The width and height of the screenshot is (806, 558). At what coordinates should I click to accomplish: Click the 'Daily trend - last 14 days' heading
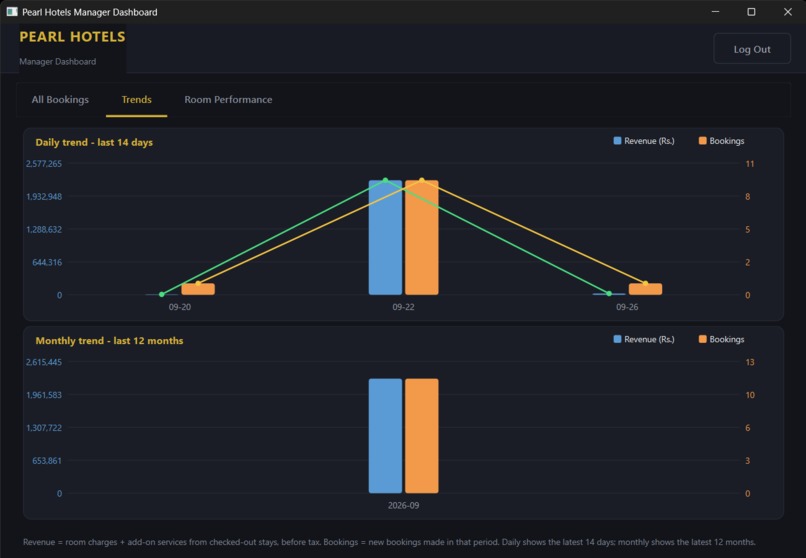click(x=94, y=142)
